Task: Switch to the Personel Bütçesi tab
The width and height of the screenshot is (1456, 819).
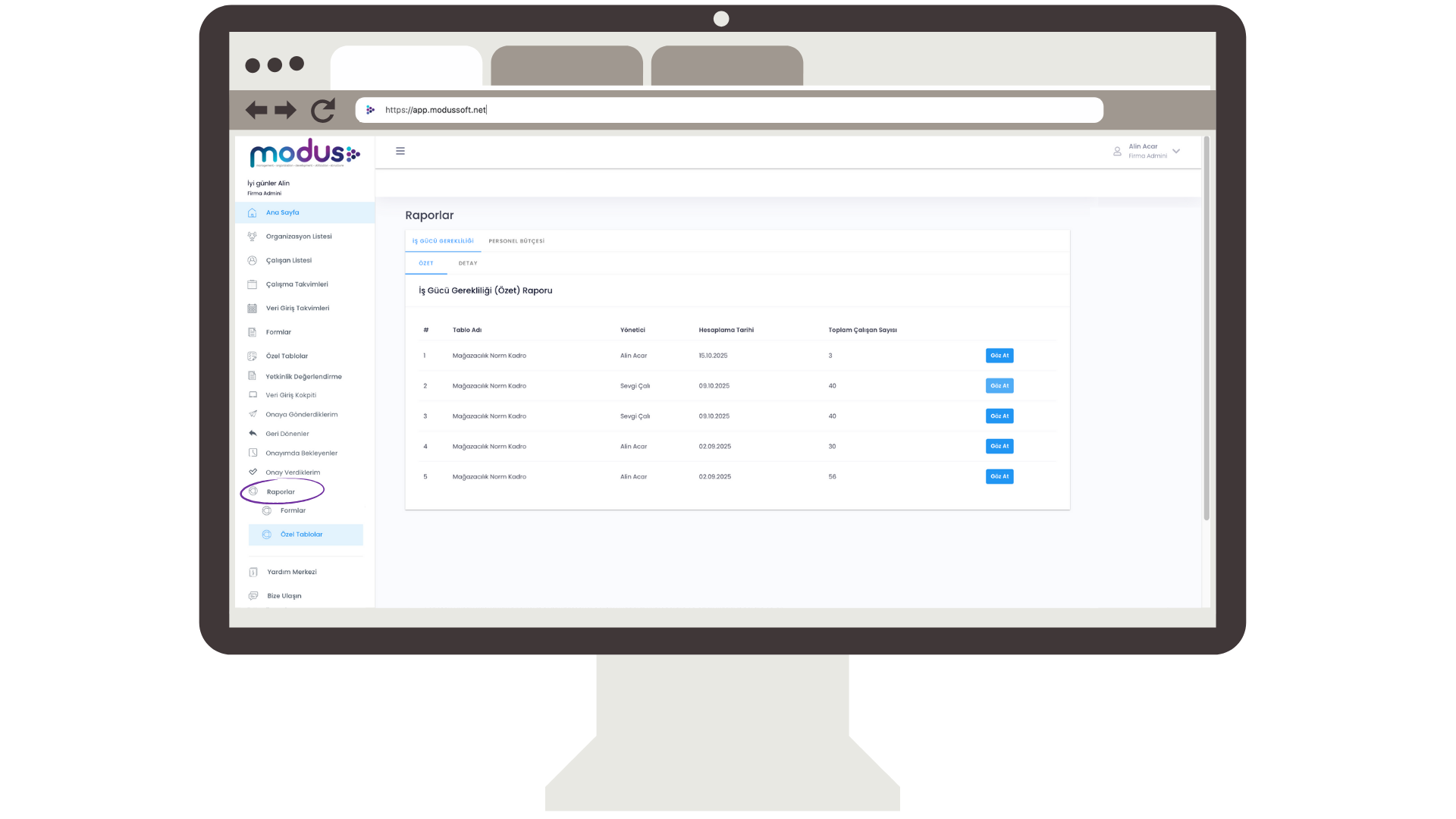Action: coord(516,241)
